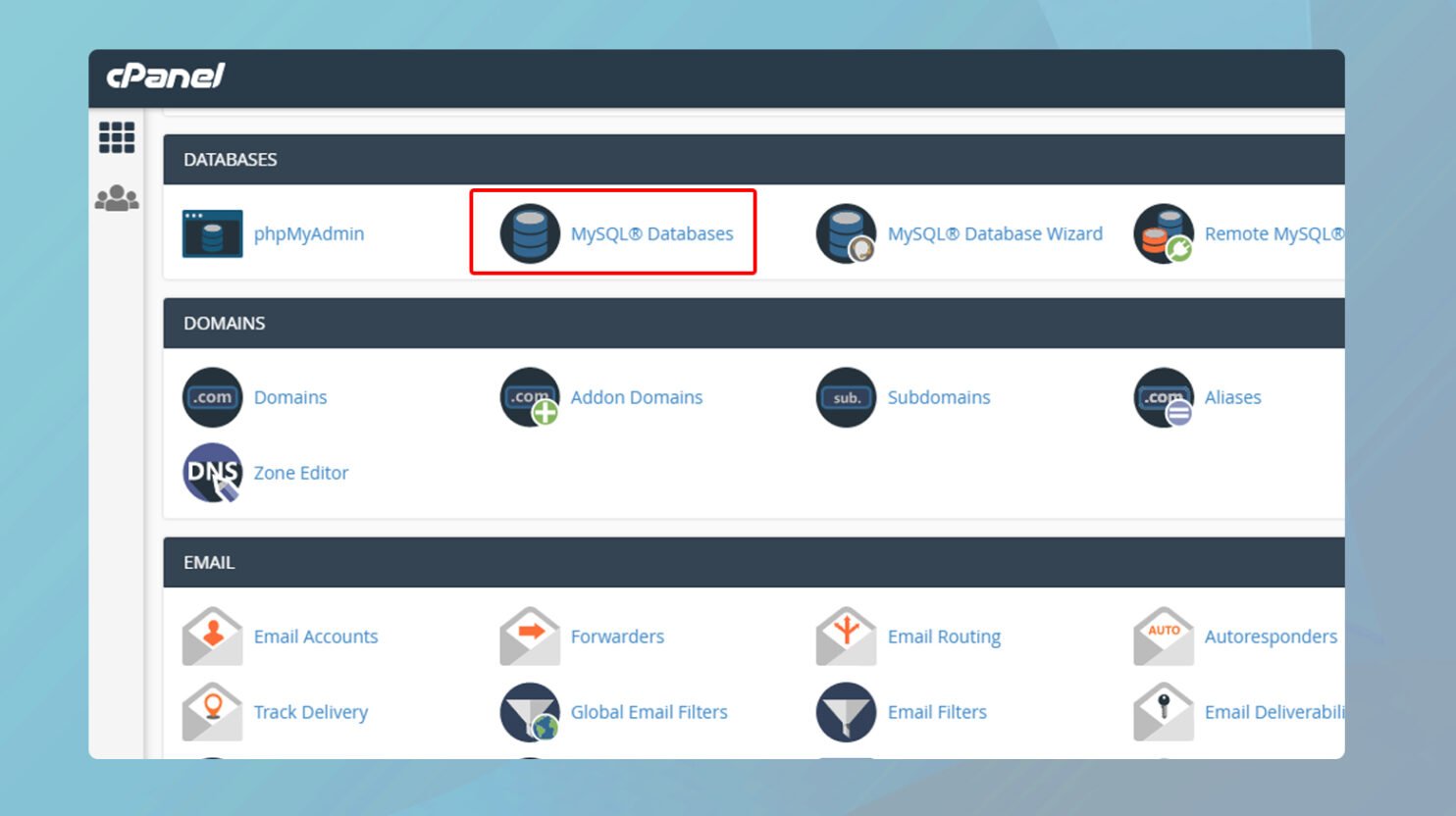Image resolution: width=1456 pixels, height=816 pixels.
Task: Click the Aliases icon
Action: click(x=1164, y=397)
